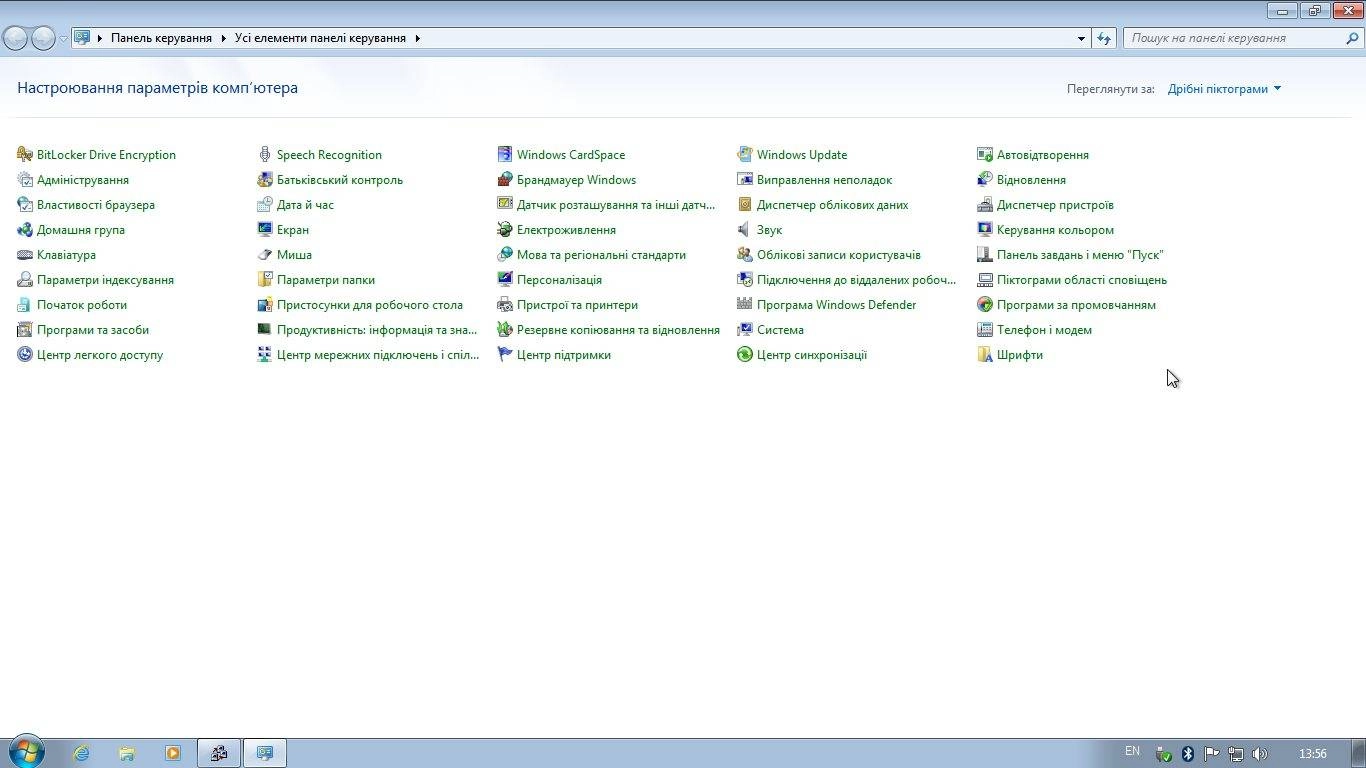This screenshot has height=768, width=1366.
Task: Expand arrow after Усі елементи панелі керування
Action: [x=418, y=38]
